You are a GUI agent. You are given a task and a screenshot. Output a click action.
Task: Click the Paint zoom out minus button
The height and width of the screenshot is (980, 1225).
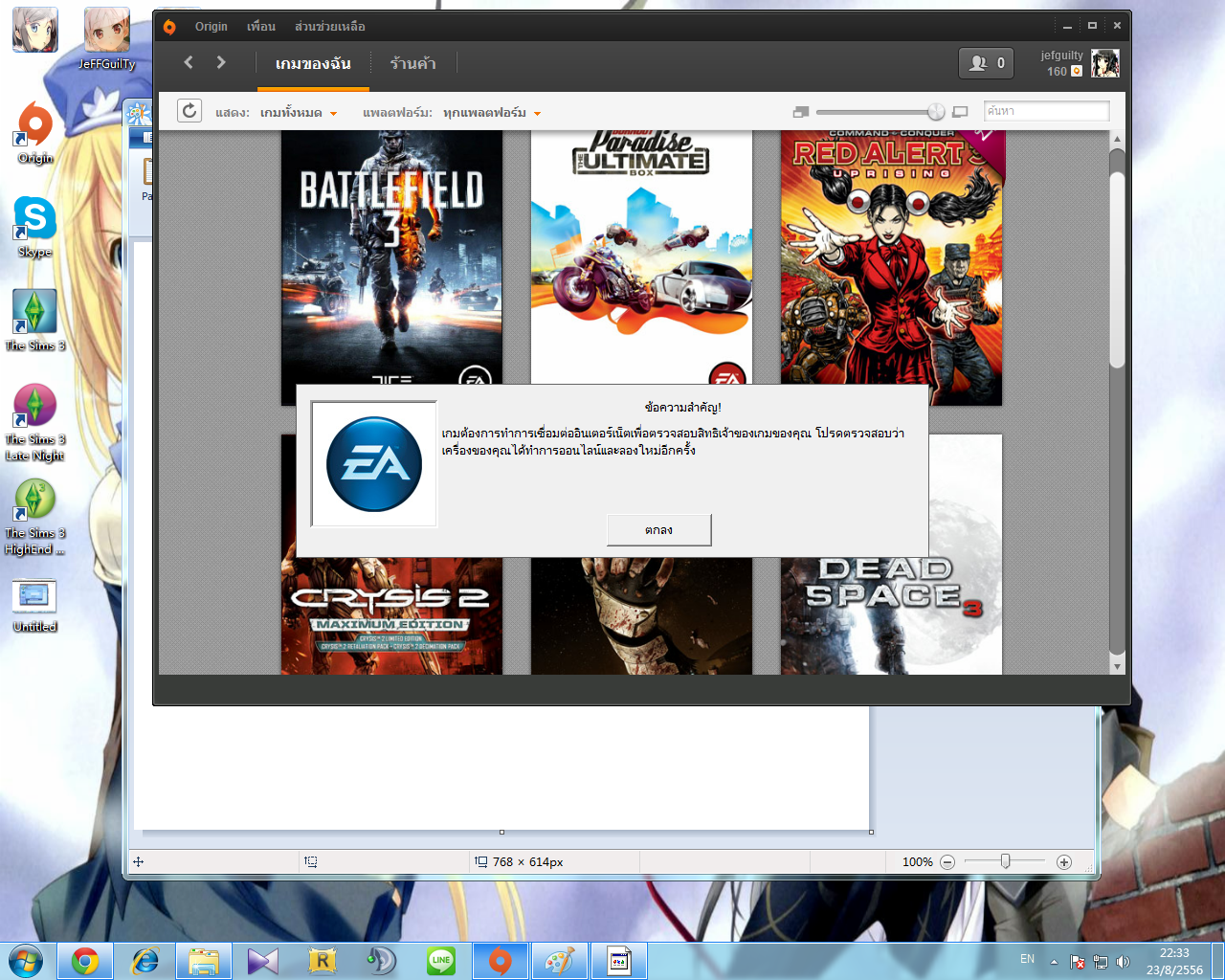pyautogui.click(x=947, y=862)
